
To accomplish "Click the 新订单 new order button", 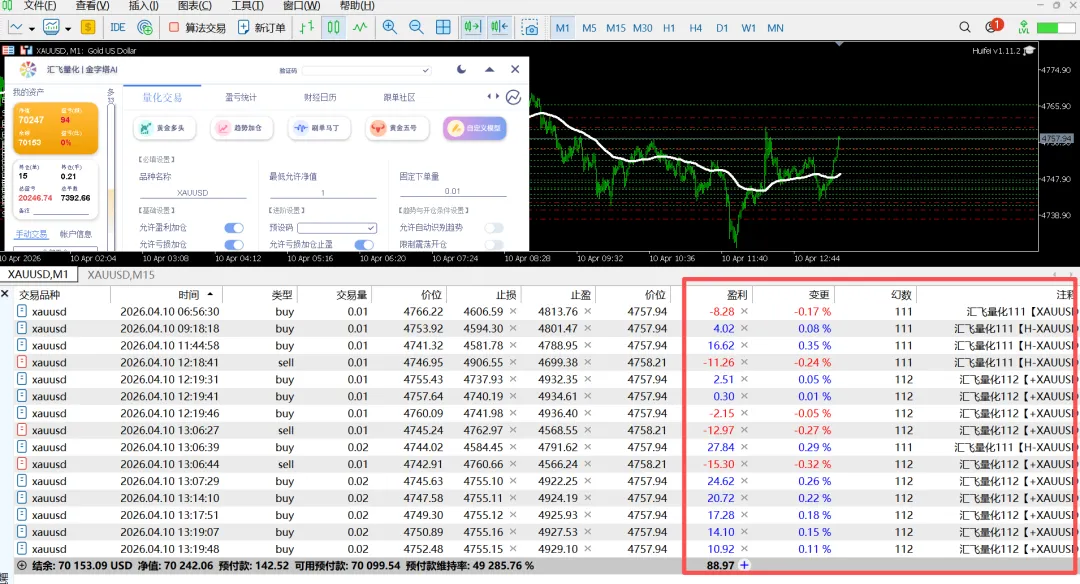I will click(x=261, y=27).
